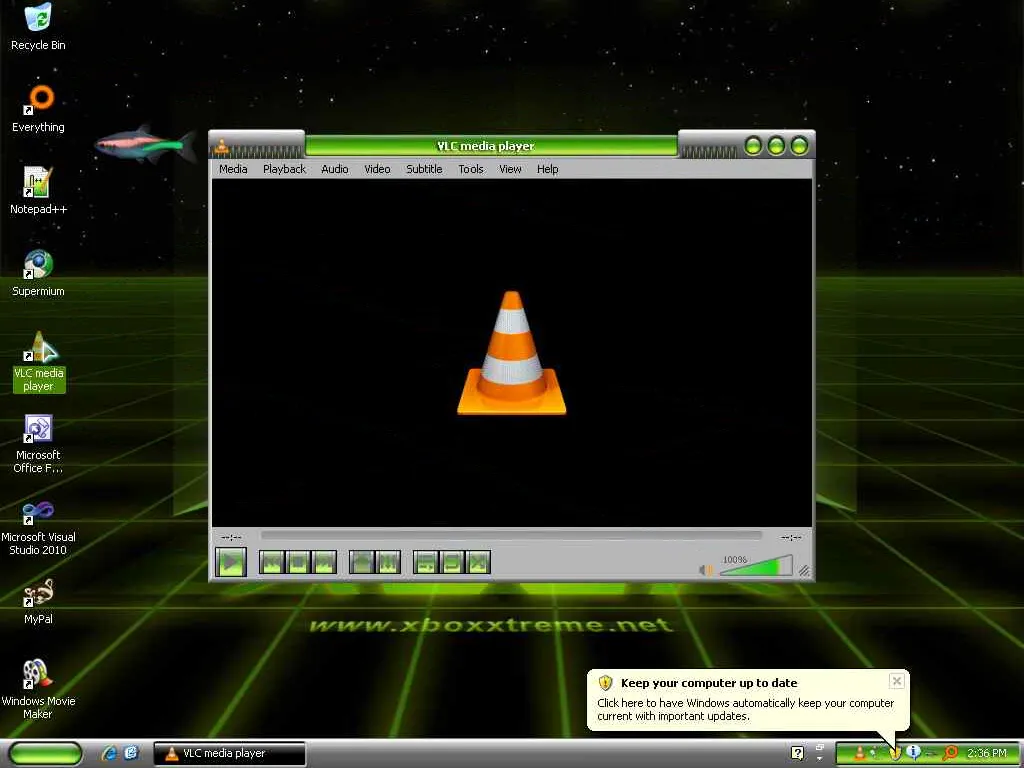The height and width of the screenshot is (768, 1024).
Task: Click the Stop playback button in VLC
Action: pos(298,562)
